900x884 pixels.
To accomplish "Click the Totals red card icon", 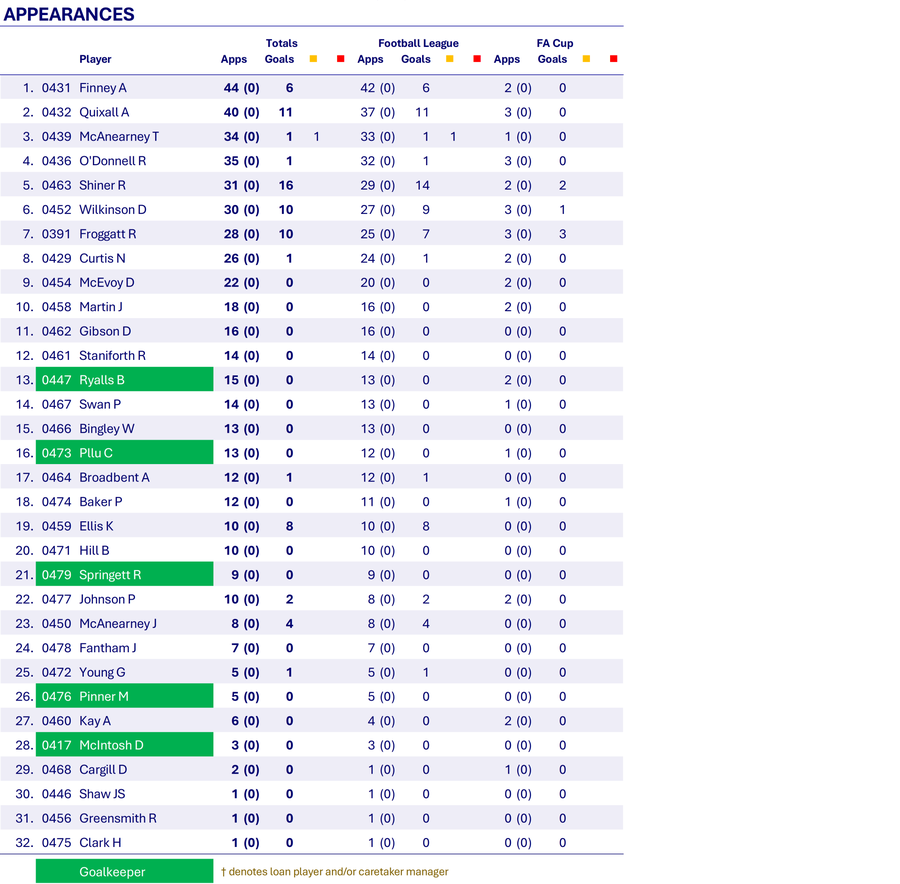I will tap(341, 59).
